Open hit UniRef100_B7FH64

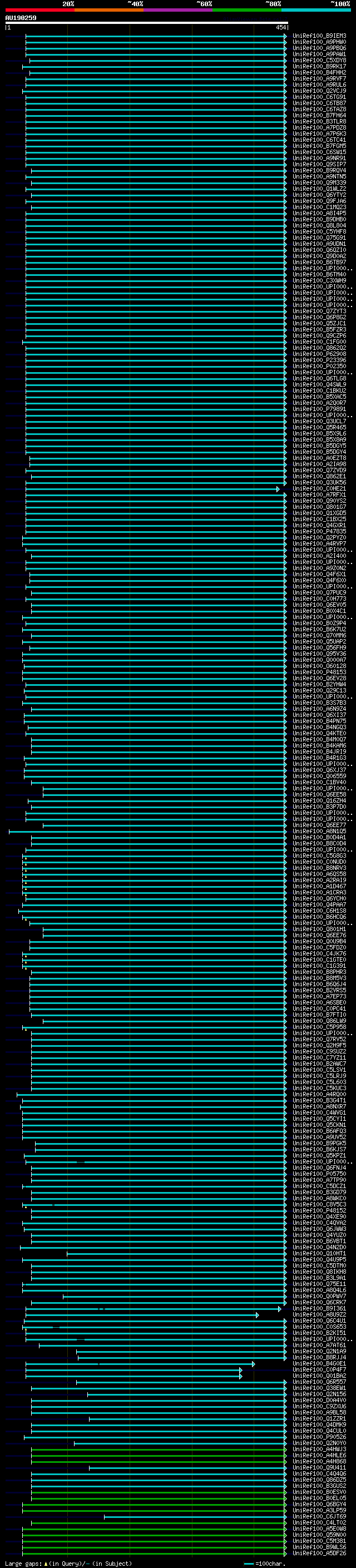(x=319, y=116)
